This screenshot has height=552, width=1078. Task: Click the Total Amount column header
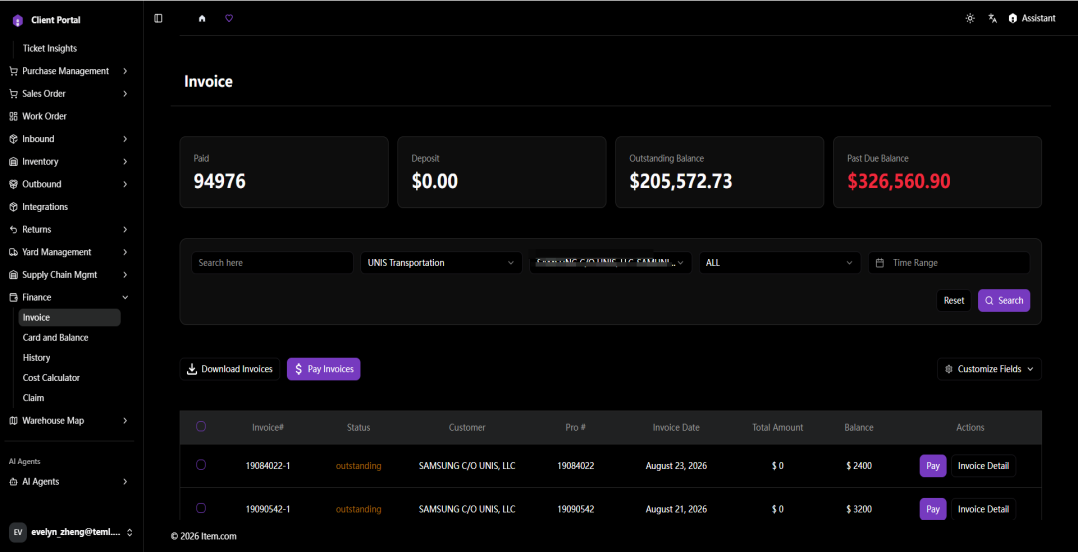coord(778,428)
